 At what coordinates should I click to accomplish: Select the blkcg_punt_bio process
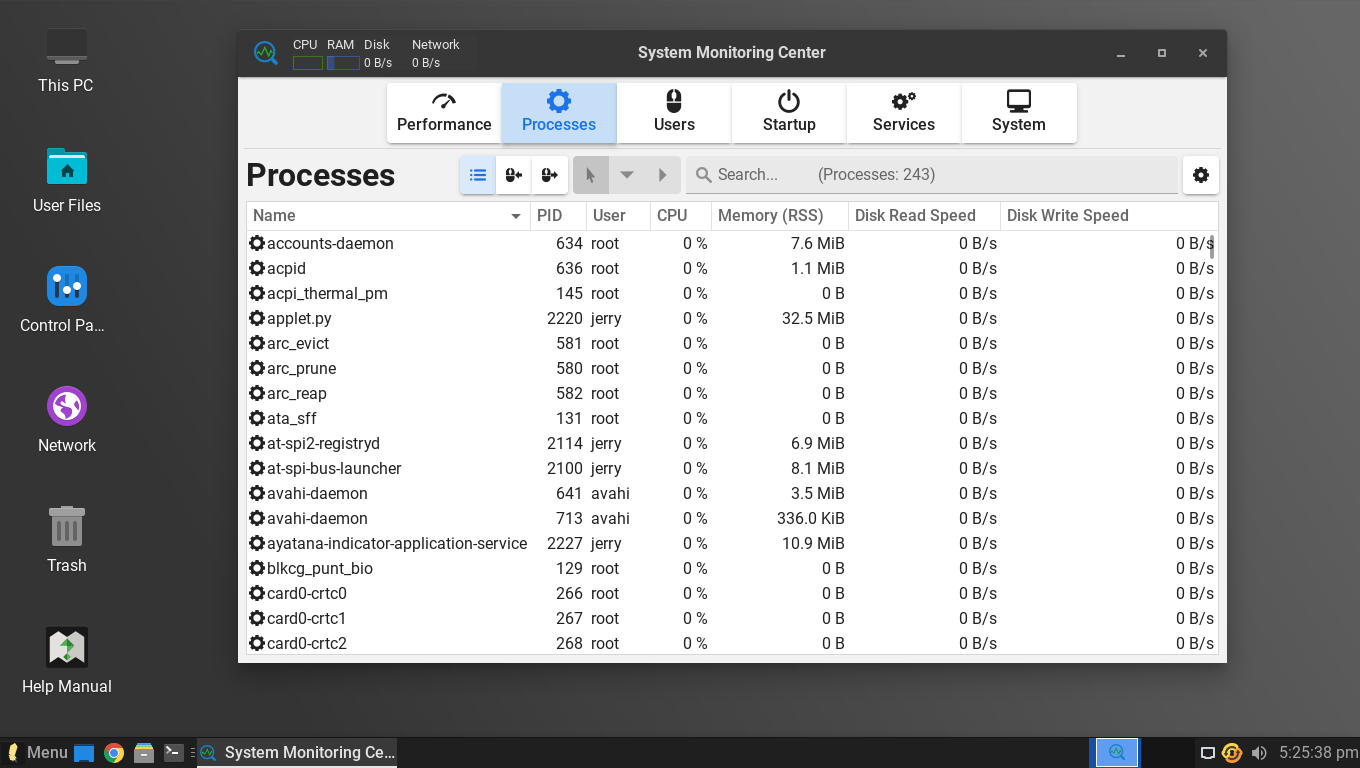pyautogui.click(x=732, y=568)
